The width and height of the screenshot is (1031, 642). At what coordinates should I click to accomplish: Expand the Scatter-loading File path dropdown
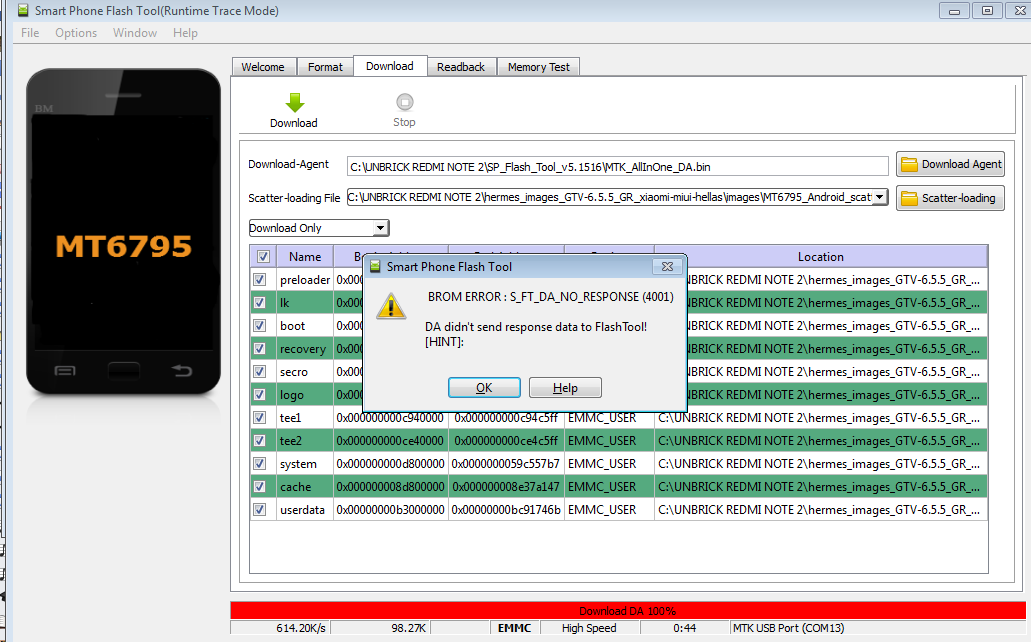[879, 198]
